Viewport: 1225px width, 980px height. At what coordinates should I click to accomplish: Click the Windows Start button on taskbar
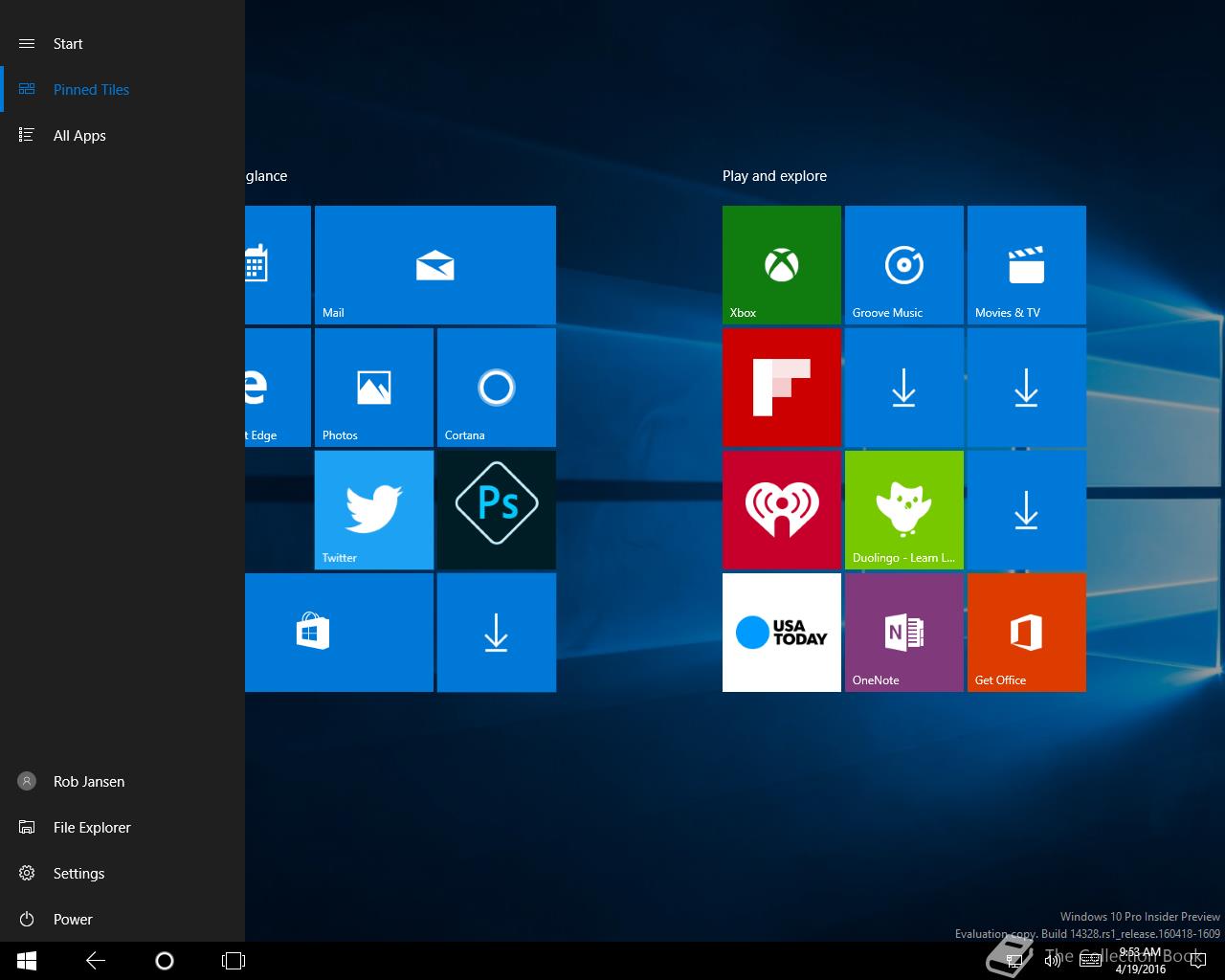click(x=27, y=961)
